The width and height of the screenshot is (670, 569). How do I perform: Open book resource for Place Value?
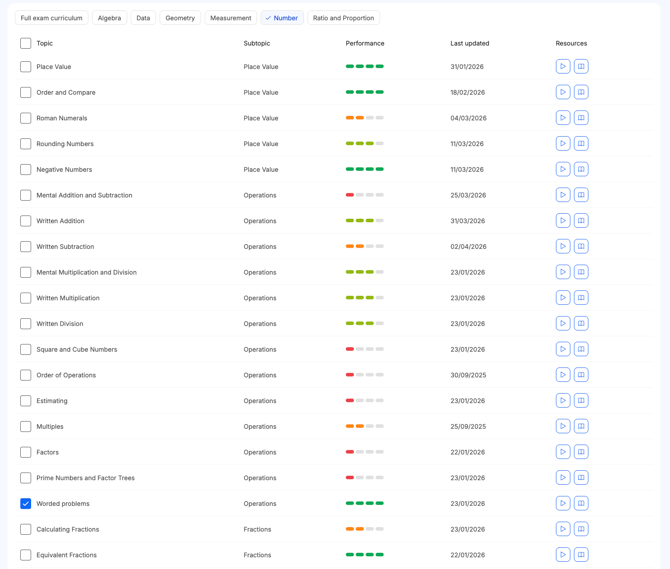[581, 67]
